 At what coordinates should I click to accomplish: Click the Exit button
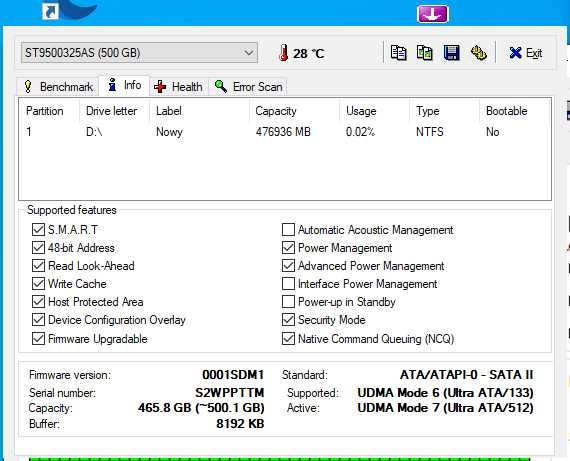526,53
